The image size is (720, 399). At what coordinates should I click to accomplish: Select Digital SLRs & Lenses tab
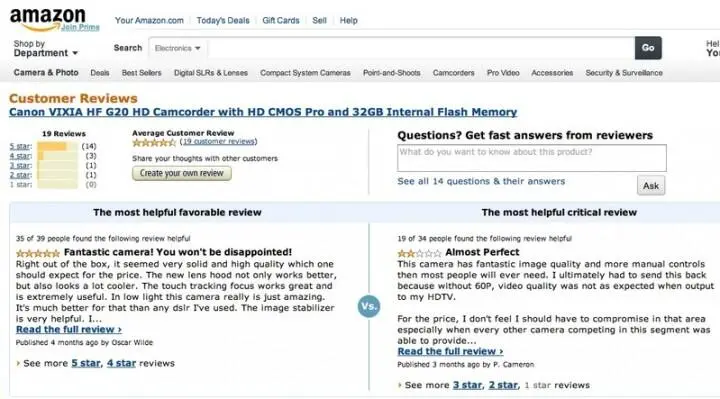211,73
